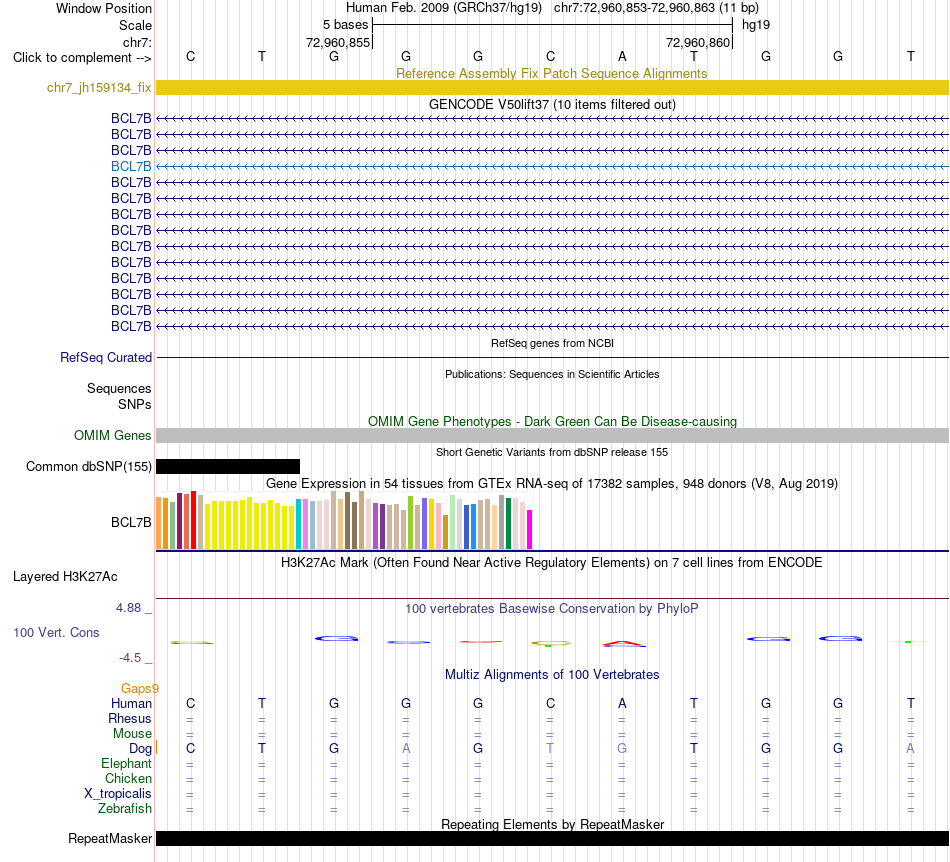Open 'Repeating Elements by RepeatMasker' track title
The height and width of the screenshot is (862, 950).
[552, 824]
